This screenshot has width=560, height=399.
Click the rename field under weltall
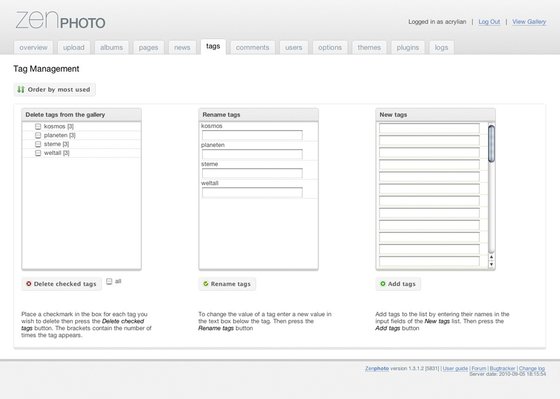point(252,192)
